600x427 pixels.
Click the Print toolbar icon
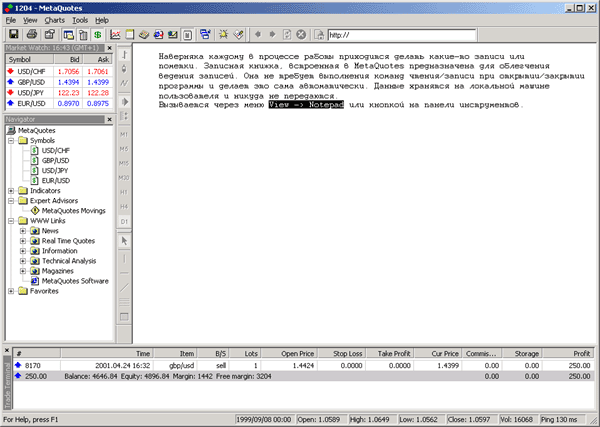pos(32,34)
